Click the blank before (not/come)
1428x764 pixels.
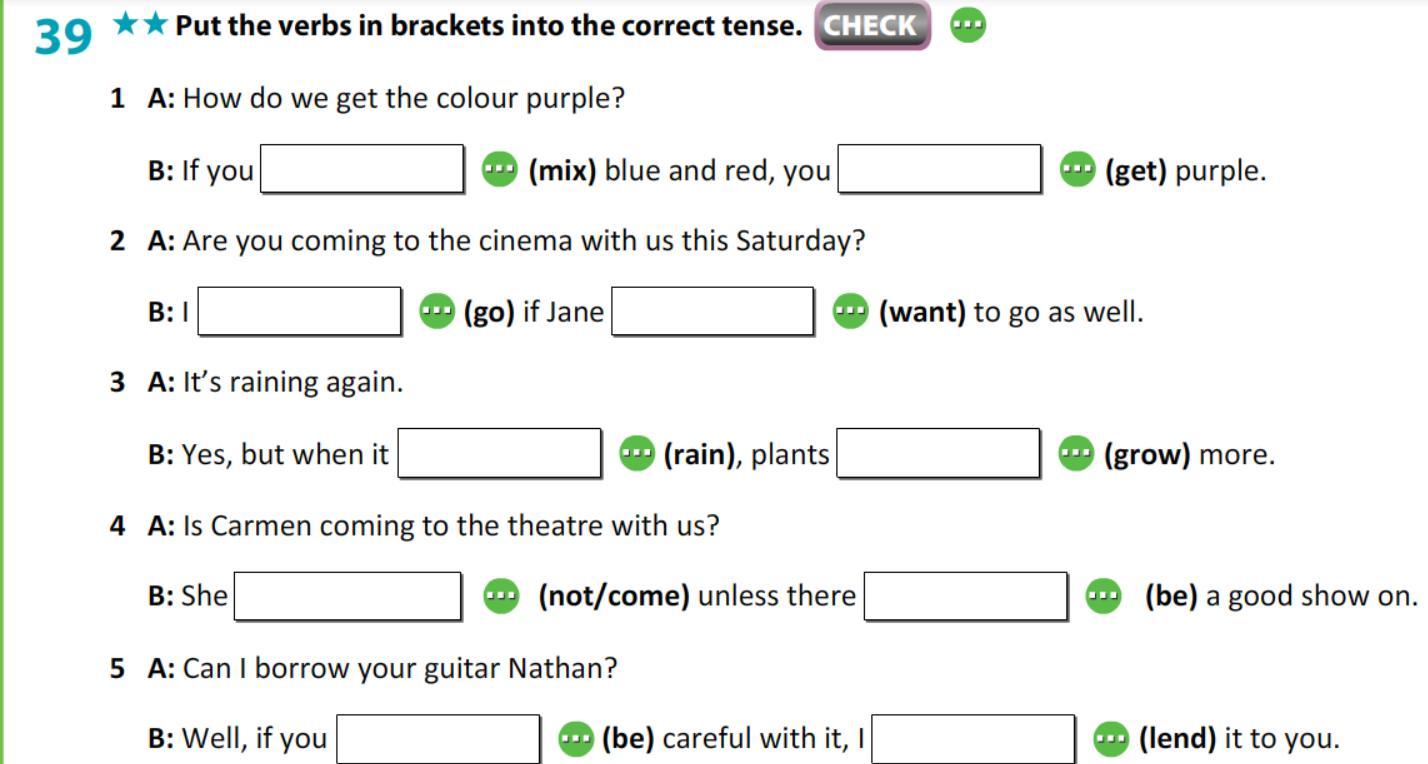(x=348, y=596)
